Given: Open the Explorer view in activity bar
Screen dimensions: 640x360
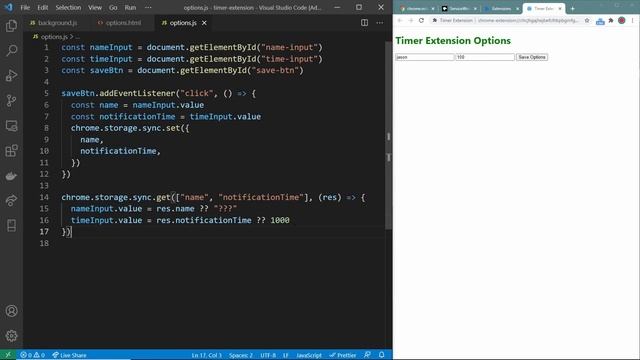Looking at the screenshot, I should coord(11,26).
